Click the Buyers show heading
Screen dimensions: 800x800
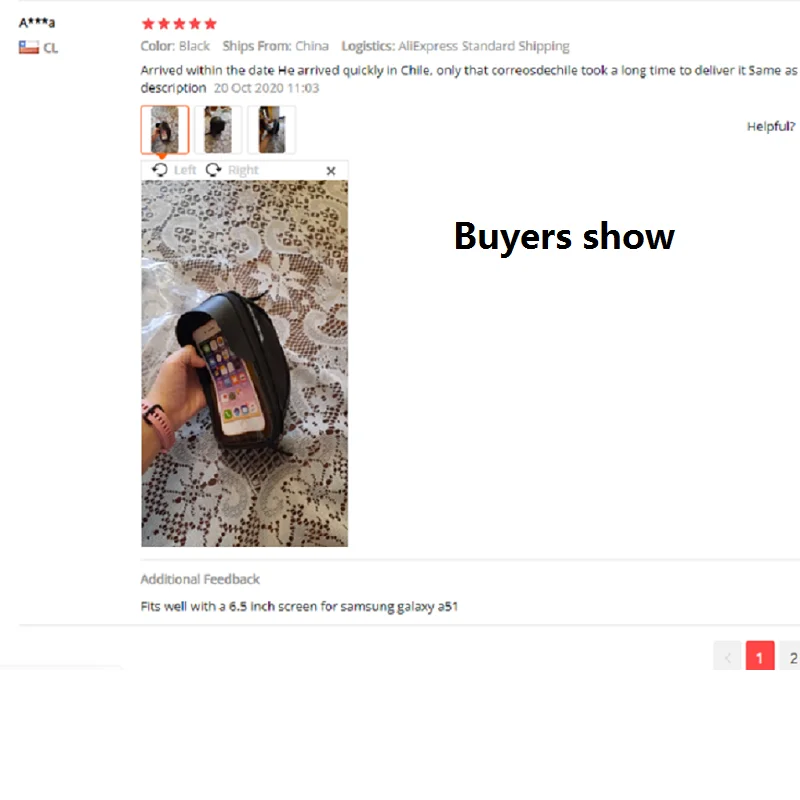(564, 237)
